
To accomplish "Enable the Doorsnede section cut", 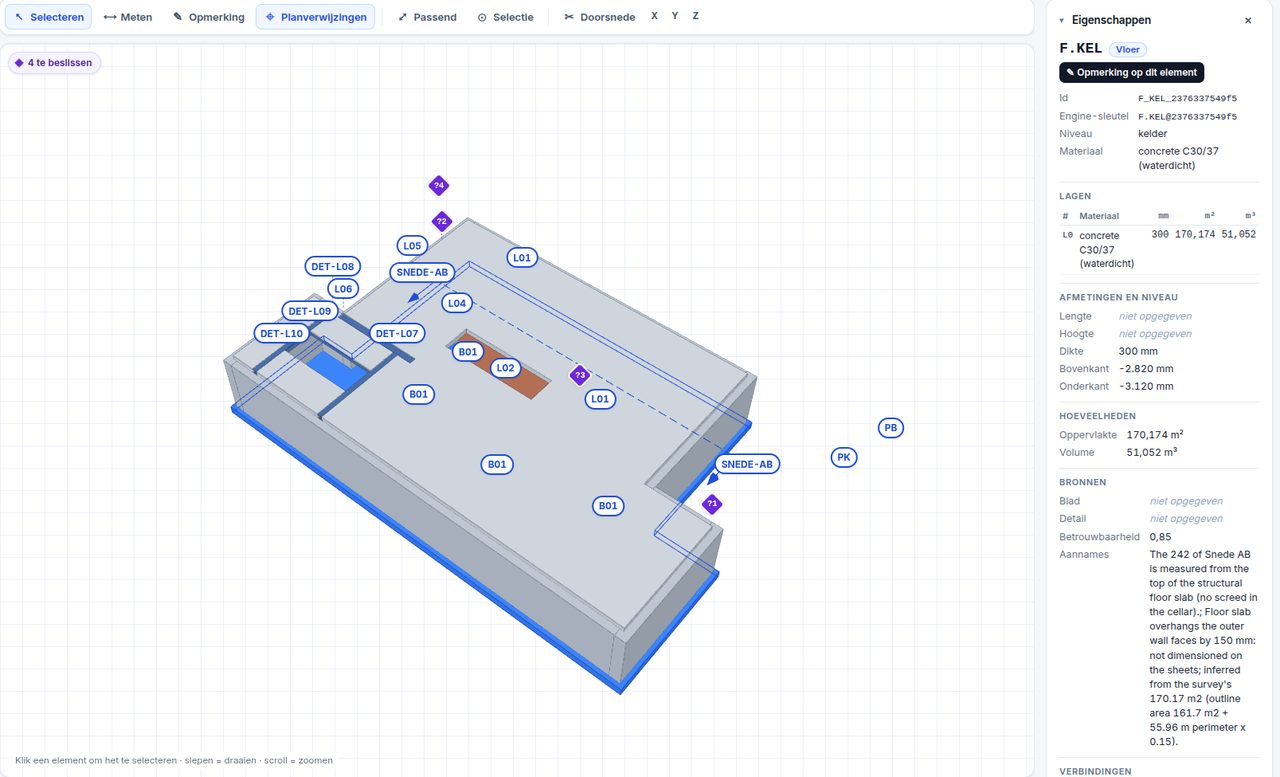I will (600, 17).
